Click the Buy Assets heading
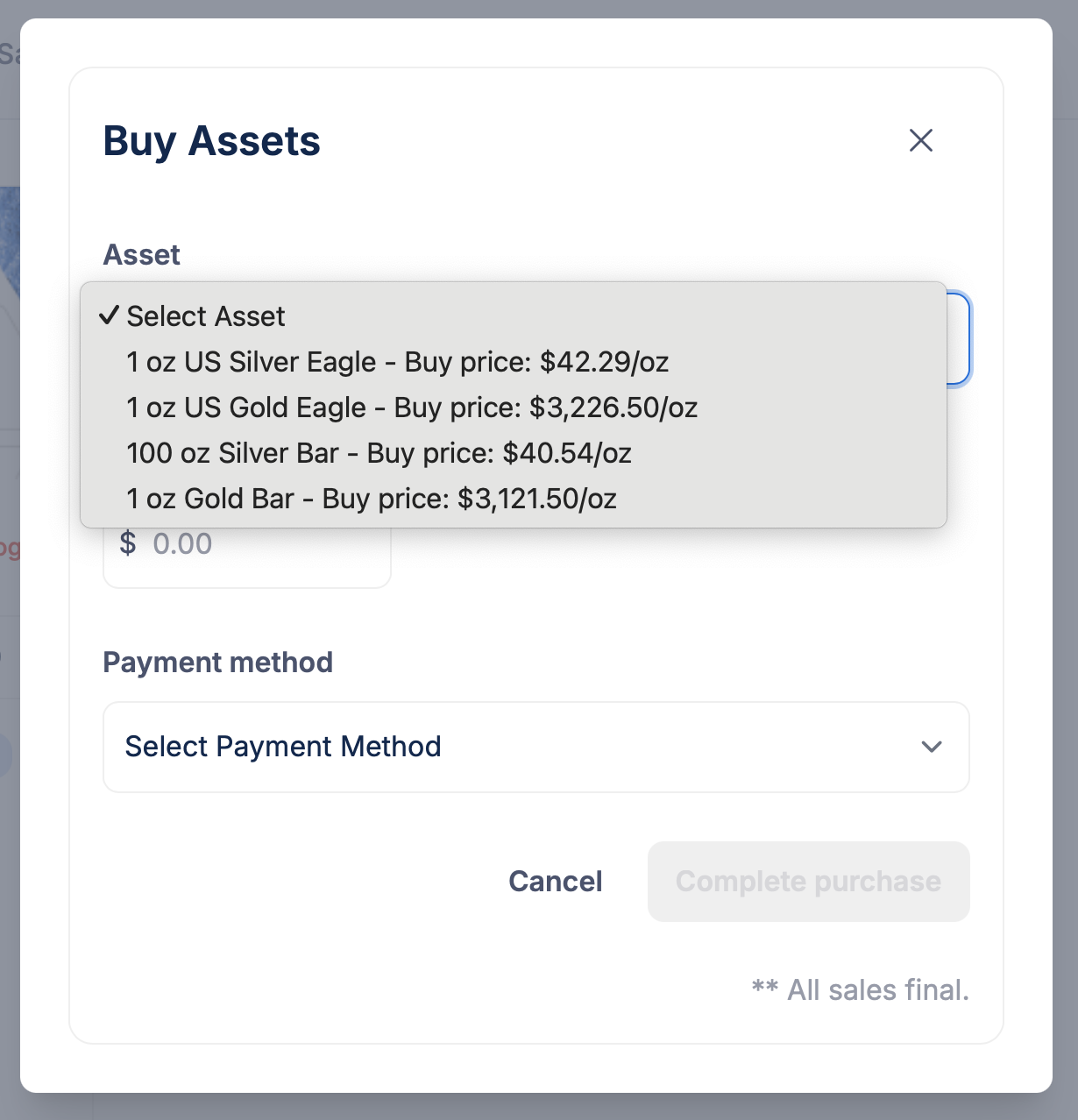Screen dimensions: 1078x1120 click(212, 141)
